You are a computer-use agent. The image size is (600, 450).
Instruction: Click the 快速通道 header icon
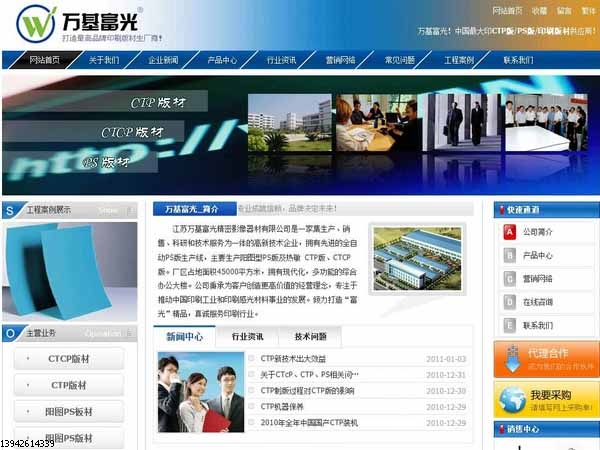tap(502, 210)
